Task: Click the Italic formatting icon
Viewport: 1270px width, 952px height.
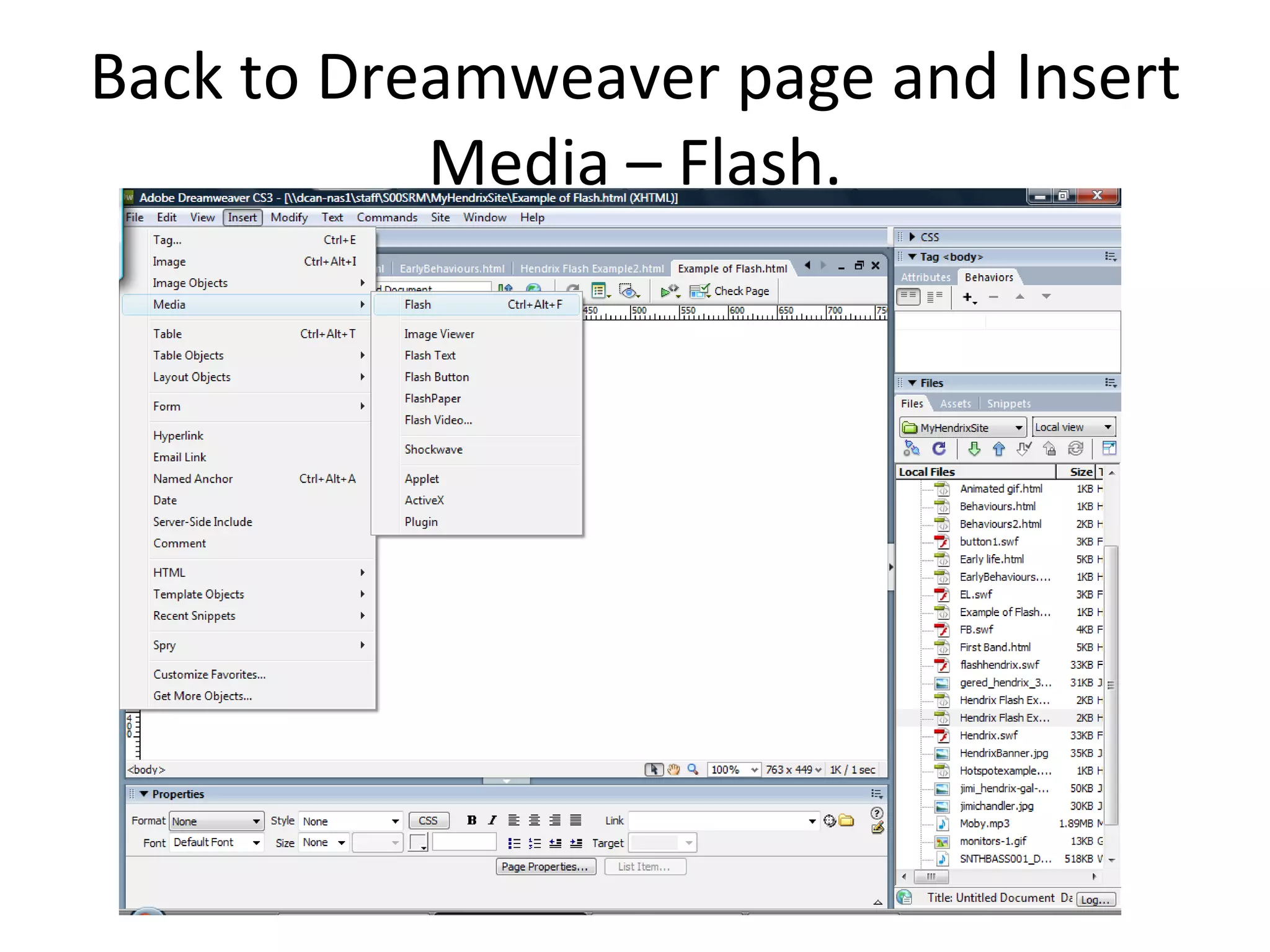Action: tap(492, 821)
